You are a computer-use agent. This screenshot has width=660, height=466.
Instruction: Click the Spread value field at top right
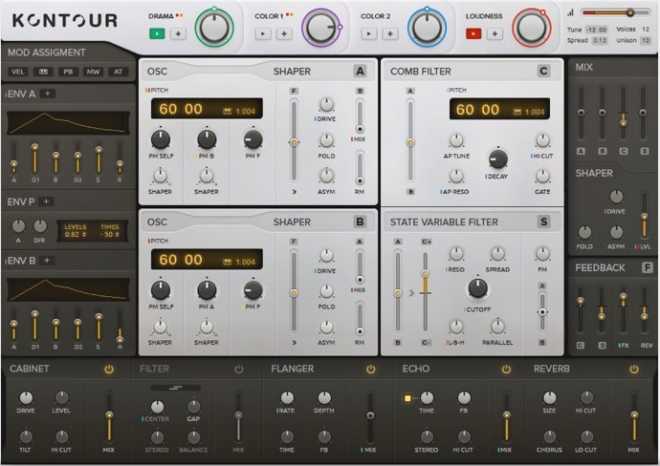point(599,40)
